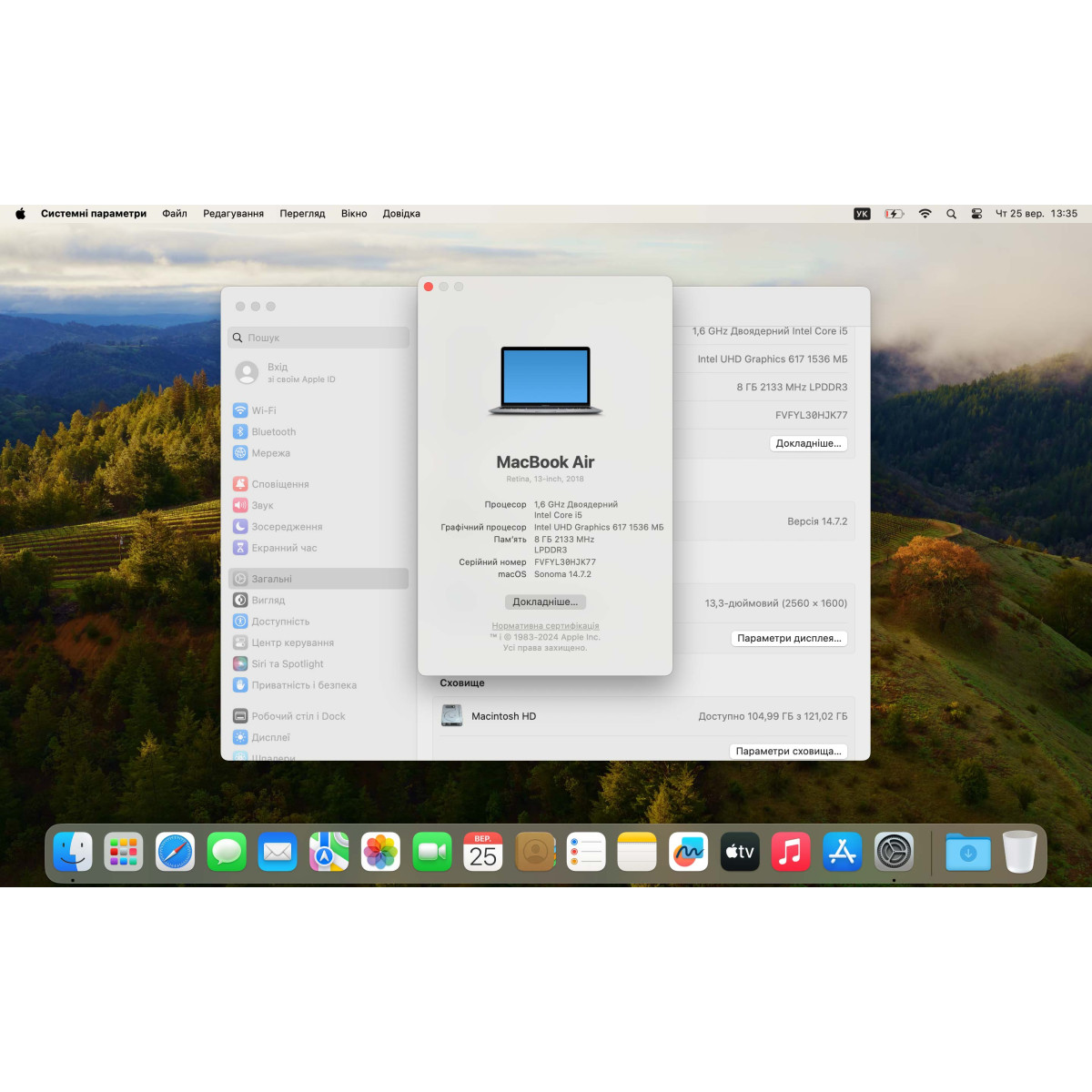
Task: Open Bluetooth settings in the sidebar
Action: pos(318,432)
